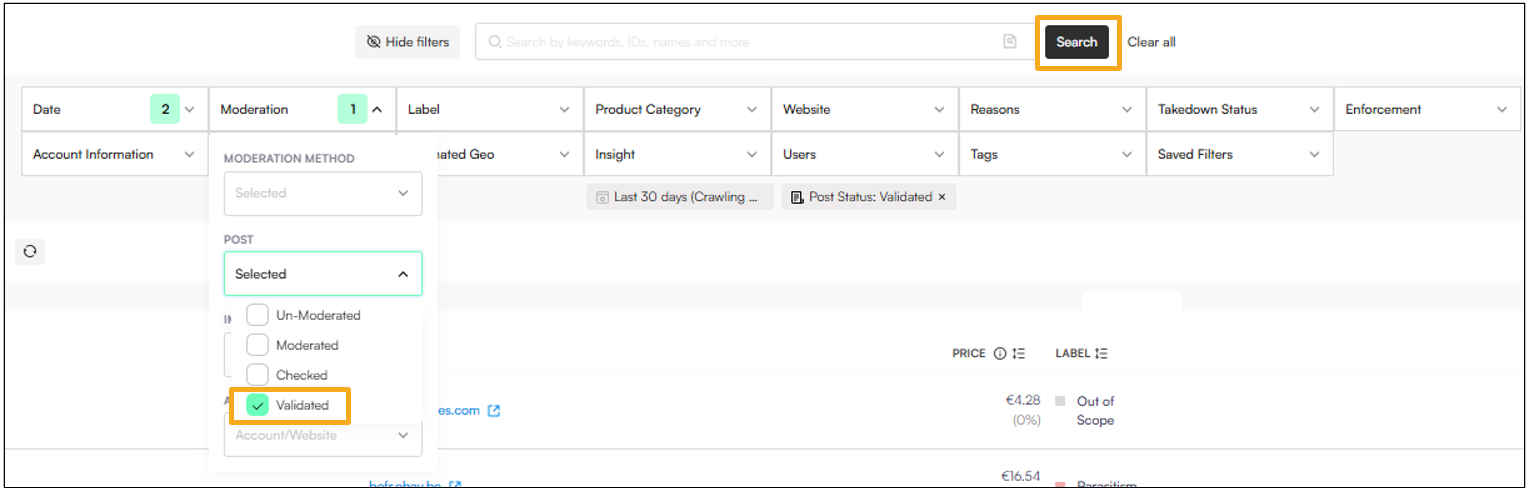Open the Takedown Status filter

pos(1239,110)
